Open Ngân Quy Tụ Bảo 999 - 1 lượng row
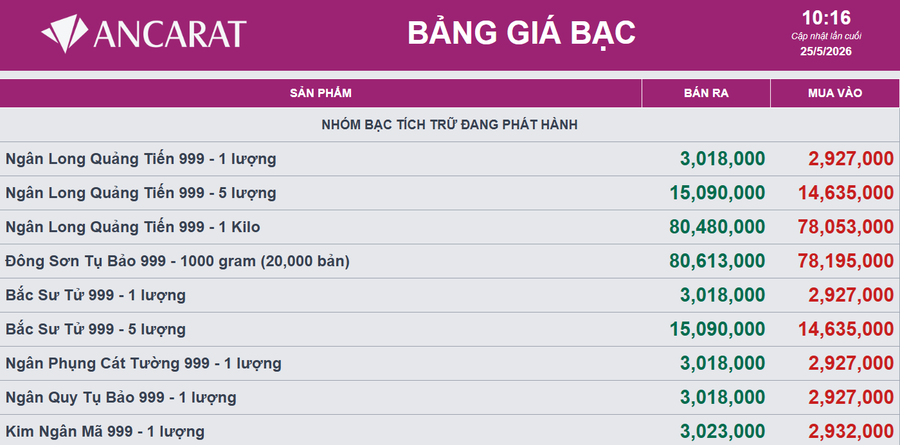The width and height of the screenshot is (900, 445). [x=449, y=397]
